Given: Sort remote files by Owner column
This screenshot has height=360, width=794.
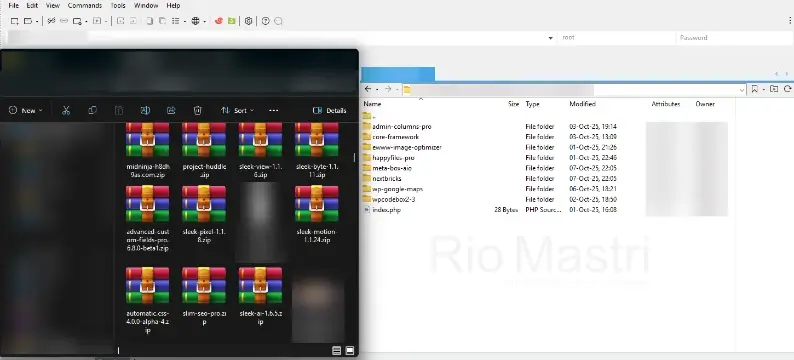Looking at the screenshot, I should 705,104.
